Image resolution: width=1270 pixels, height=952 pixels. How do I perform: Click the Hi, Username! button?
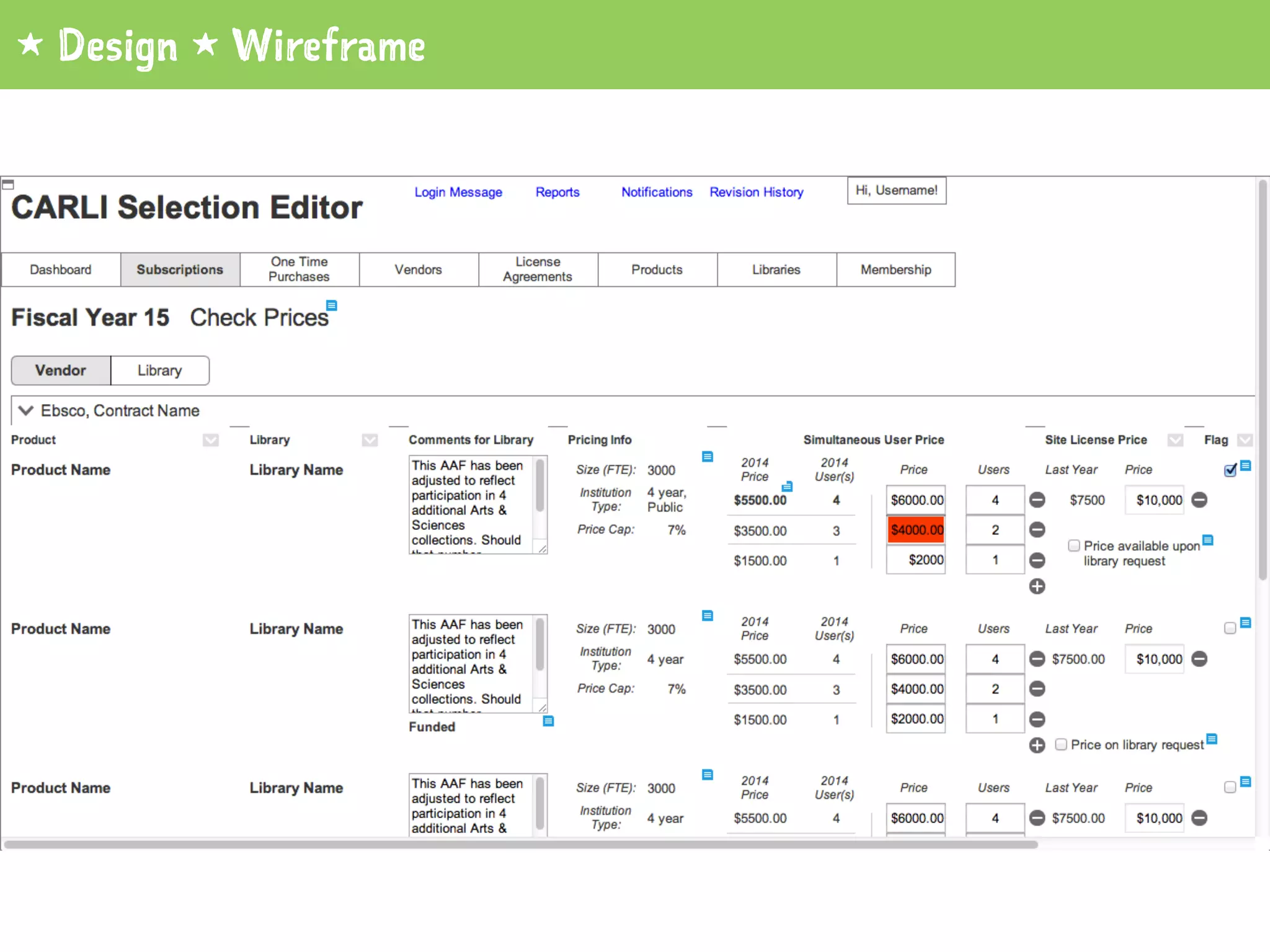pos(897,190)
